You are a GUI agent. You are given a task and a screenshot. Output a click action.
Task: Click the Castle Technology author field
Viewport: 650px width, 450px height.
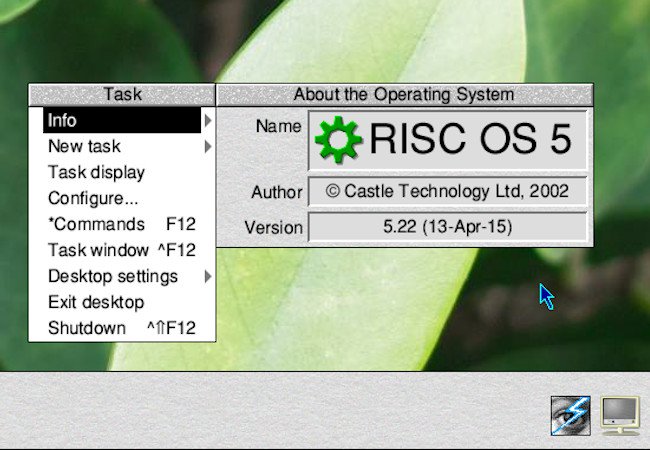pyautogui.click(x=447, y=191)
